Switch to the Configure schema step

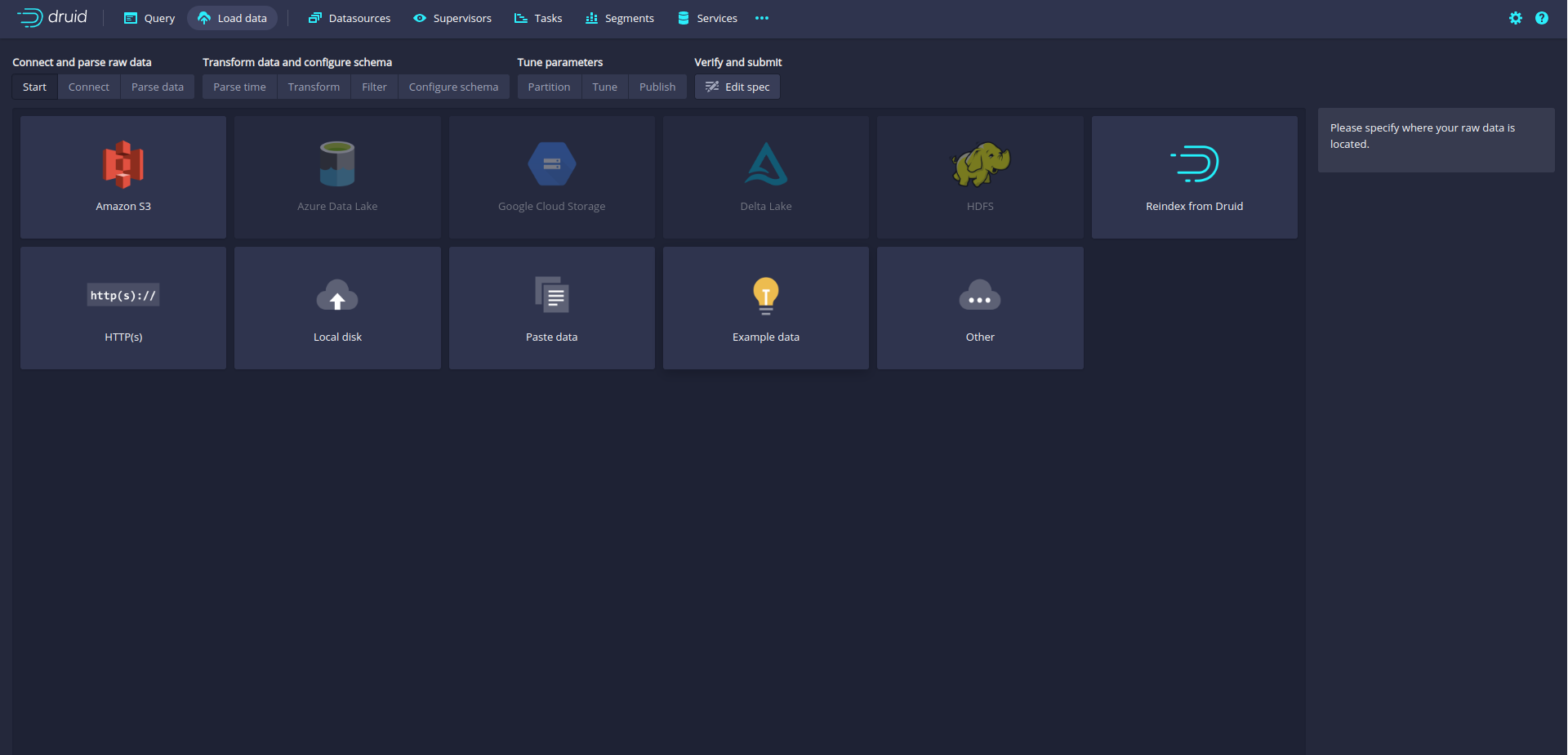coord(453,87)
